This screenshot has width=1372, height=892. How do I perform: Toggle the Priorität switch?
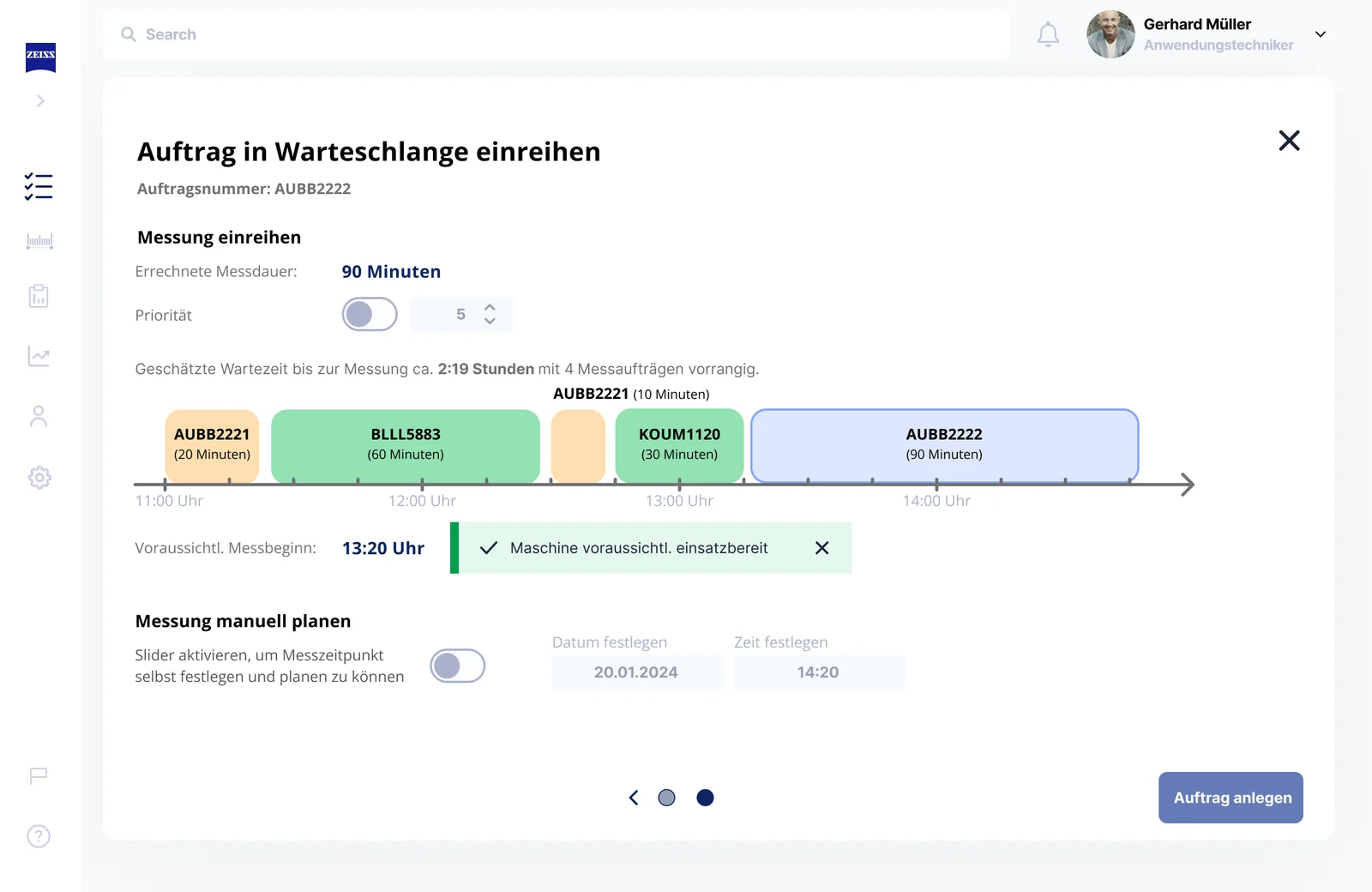point(370,314)
